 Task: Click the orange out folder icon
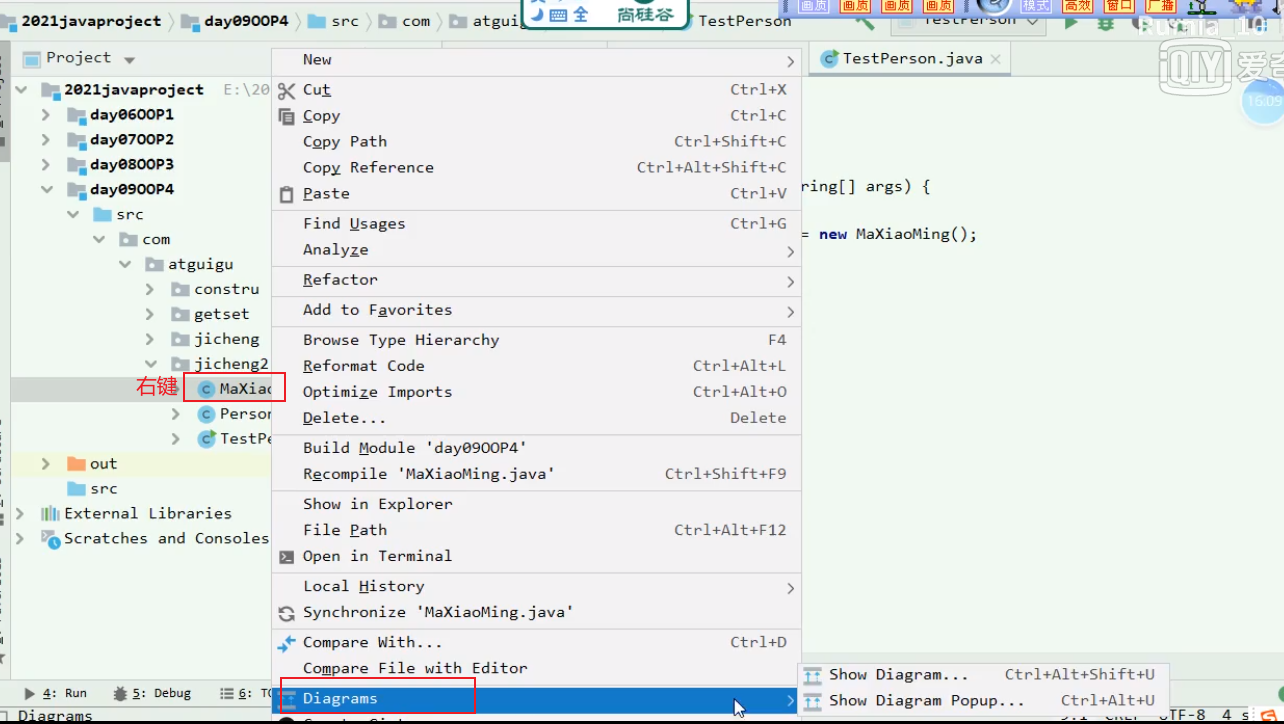76,464
